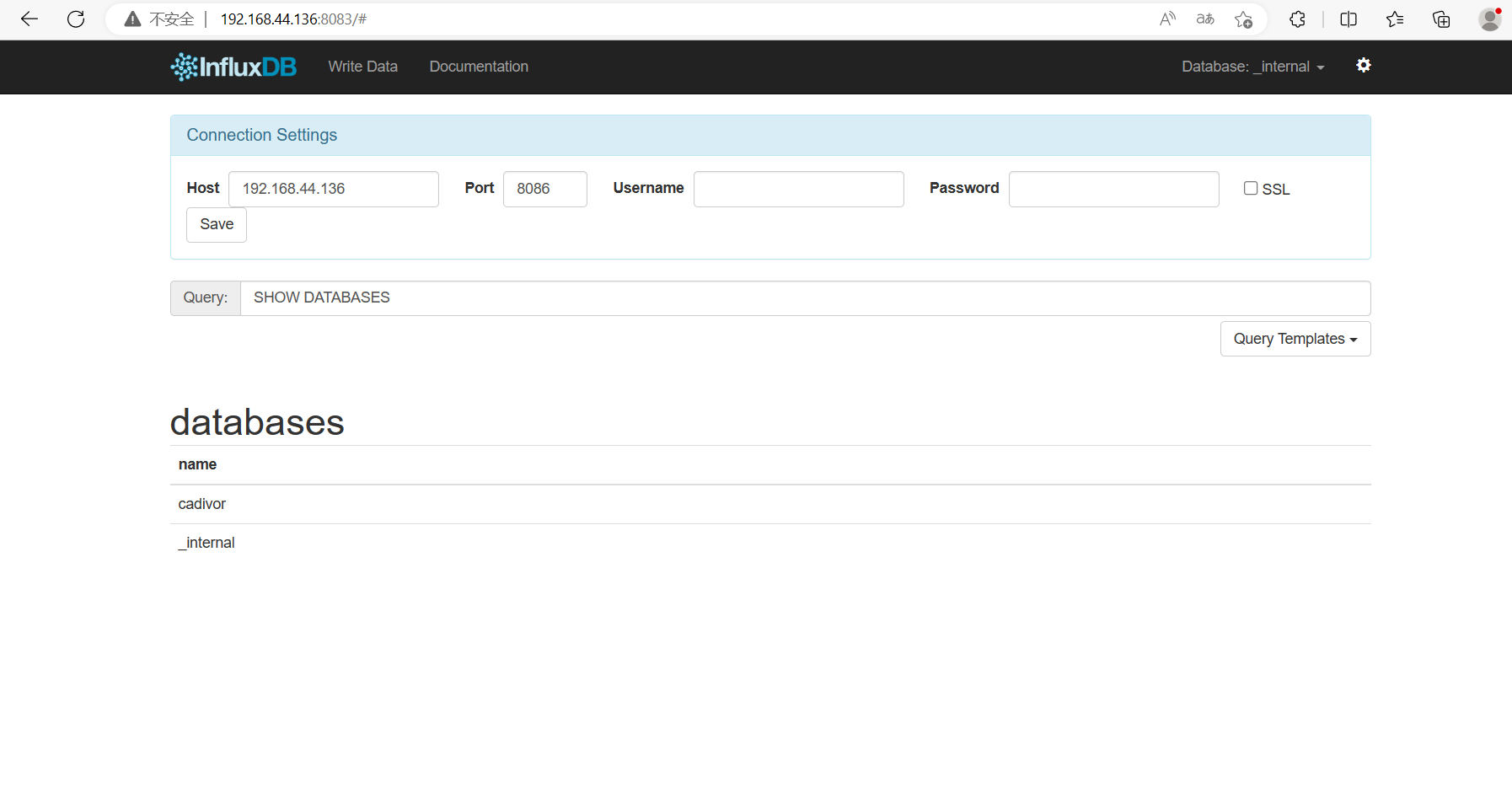Click the browser address bar URL

(293, 19)
